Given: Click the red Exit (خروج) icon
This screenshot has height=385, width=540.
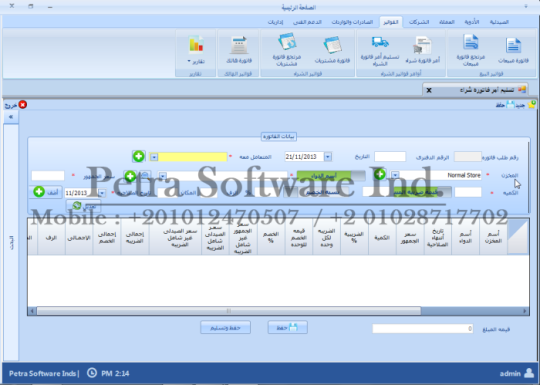Looking at the screenshot, I should pos(23,104).
